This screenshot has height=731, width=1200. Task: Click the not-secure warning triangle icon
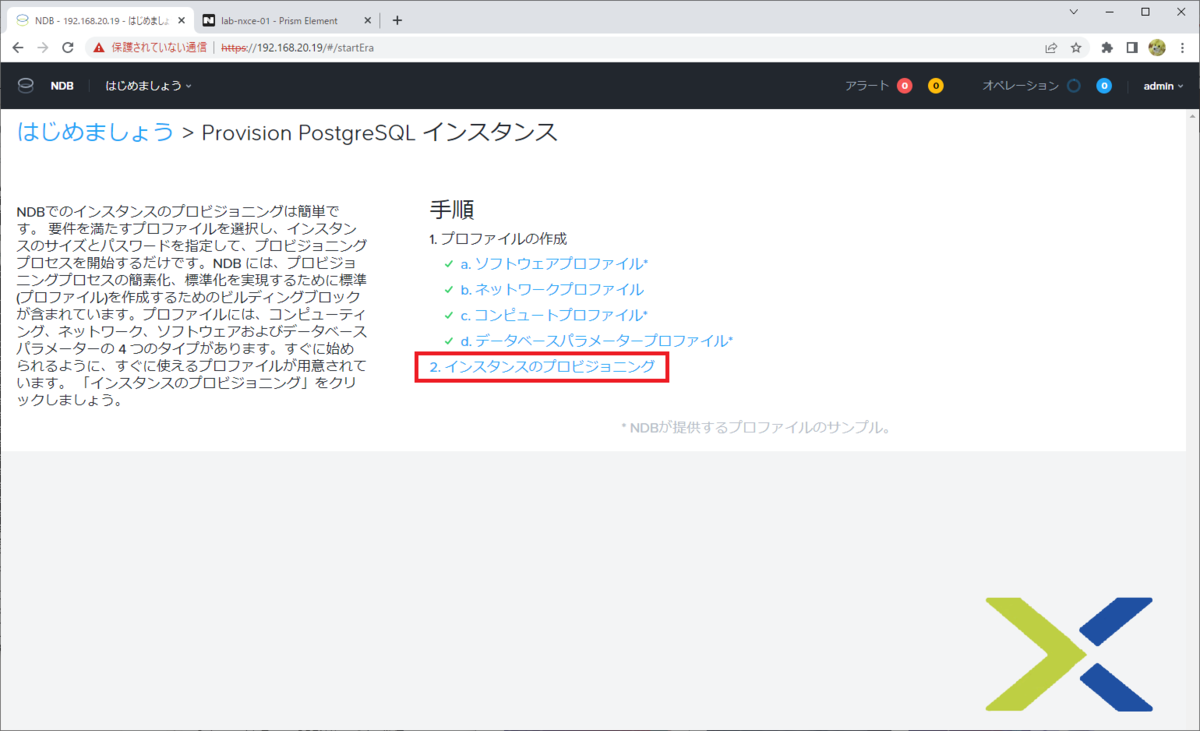99,47
